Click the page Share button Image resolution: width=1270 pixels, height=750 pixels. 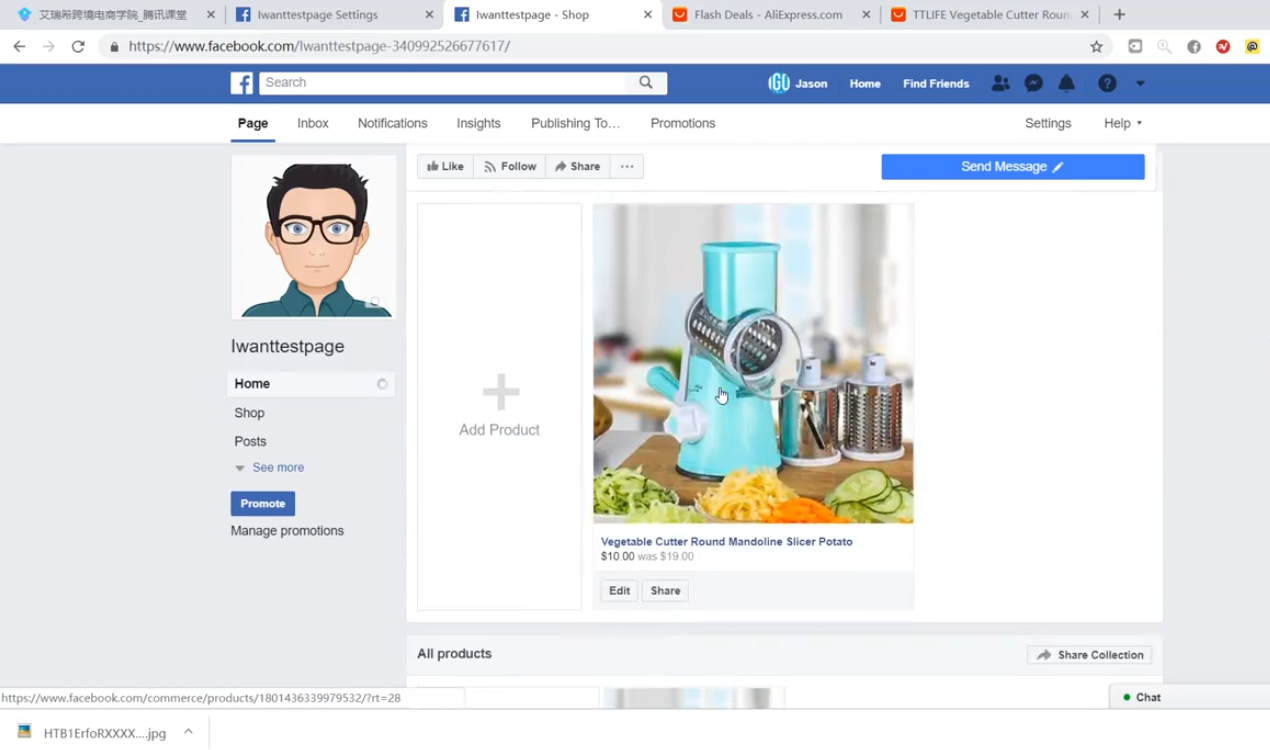click(x=577, y=167)
